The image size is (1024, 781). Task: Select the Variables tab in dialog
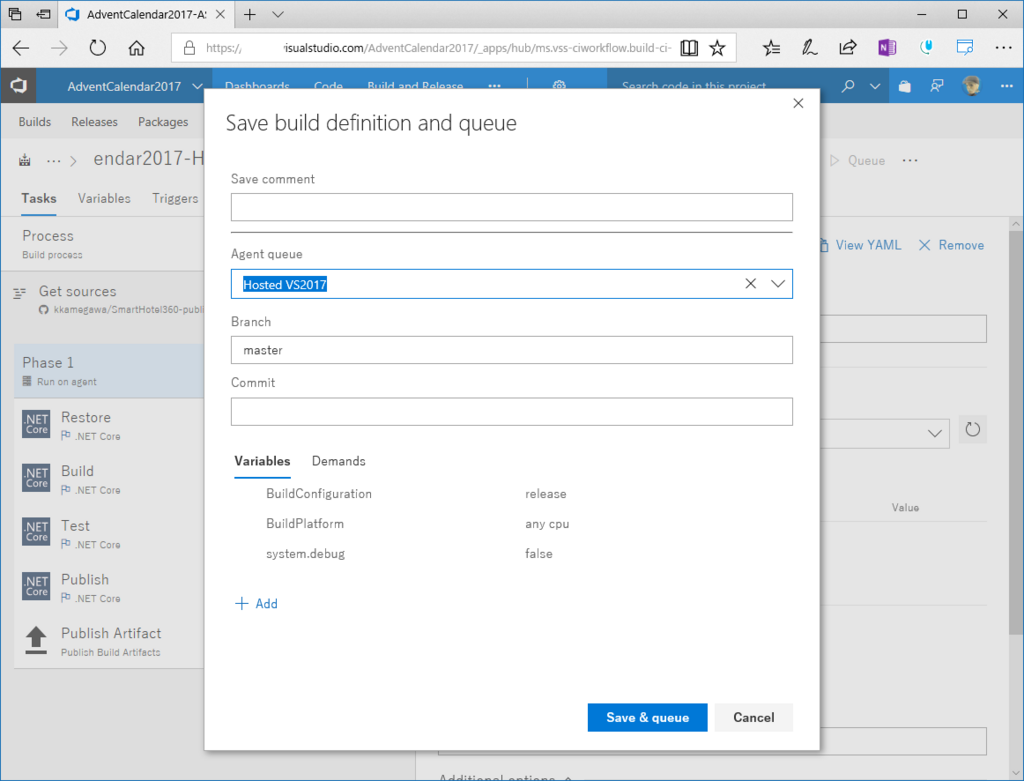(262, 461)
